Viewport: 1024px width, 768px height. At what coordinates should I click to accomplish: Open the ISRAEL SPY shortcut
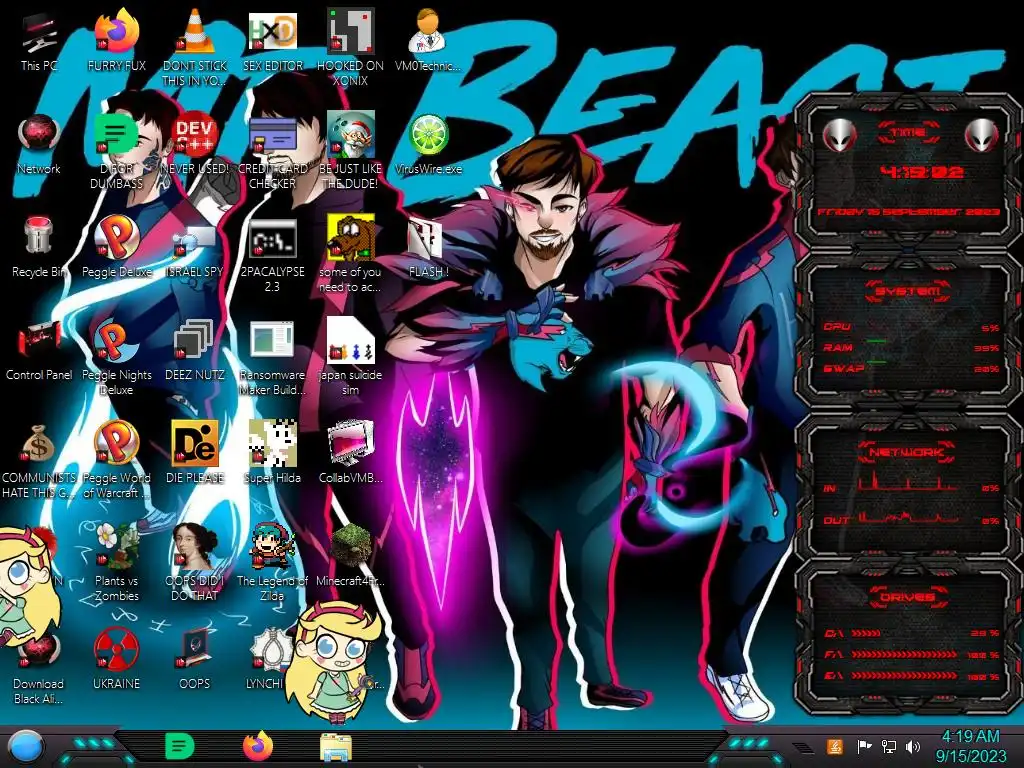pos(195,240)
